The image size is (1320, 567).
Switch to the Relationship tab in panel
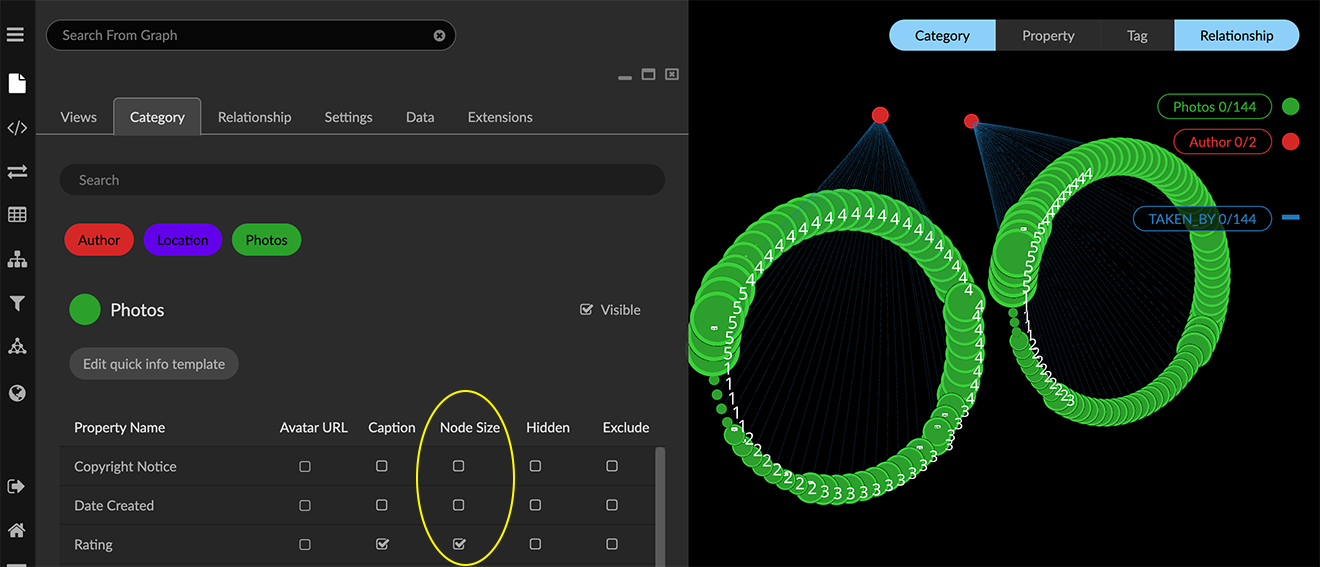pos(254,117)
